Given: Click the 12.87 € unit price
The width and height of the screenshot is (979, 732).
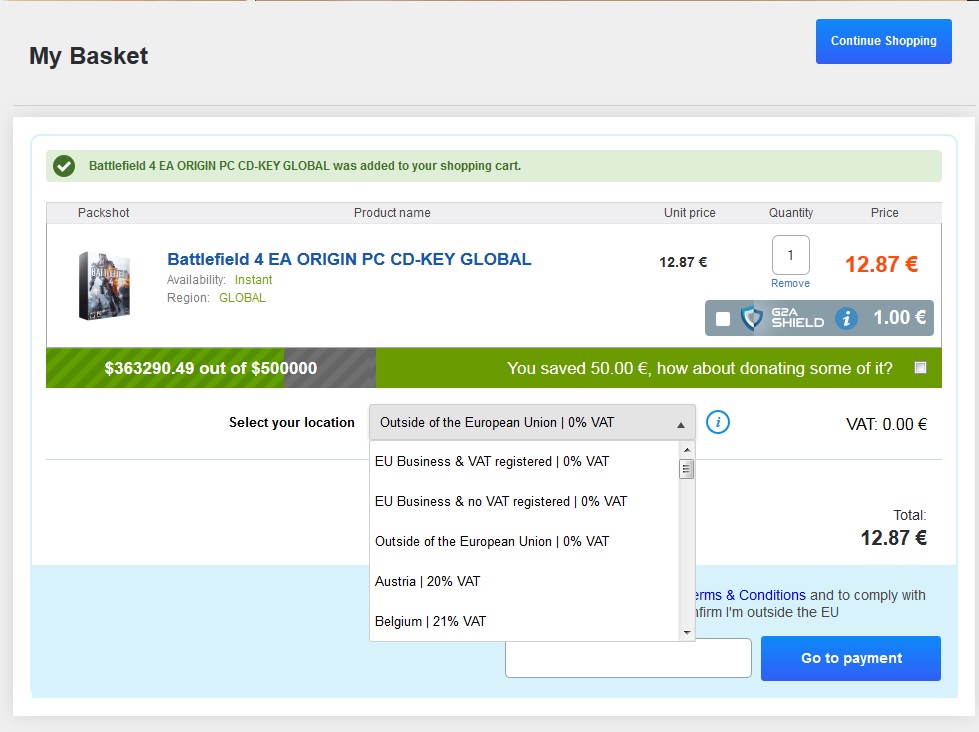Looking at the screenshot, I should [683, 262].
